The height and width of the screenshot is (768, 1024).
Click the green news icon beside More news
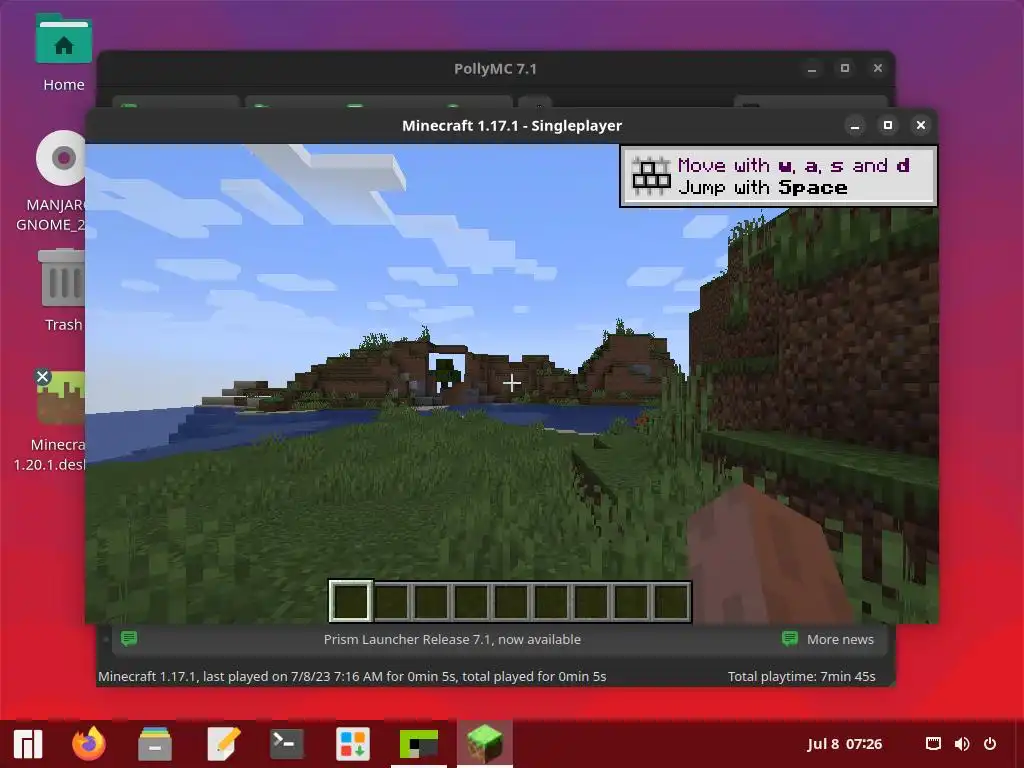(x=790, y=638)
